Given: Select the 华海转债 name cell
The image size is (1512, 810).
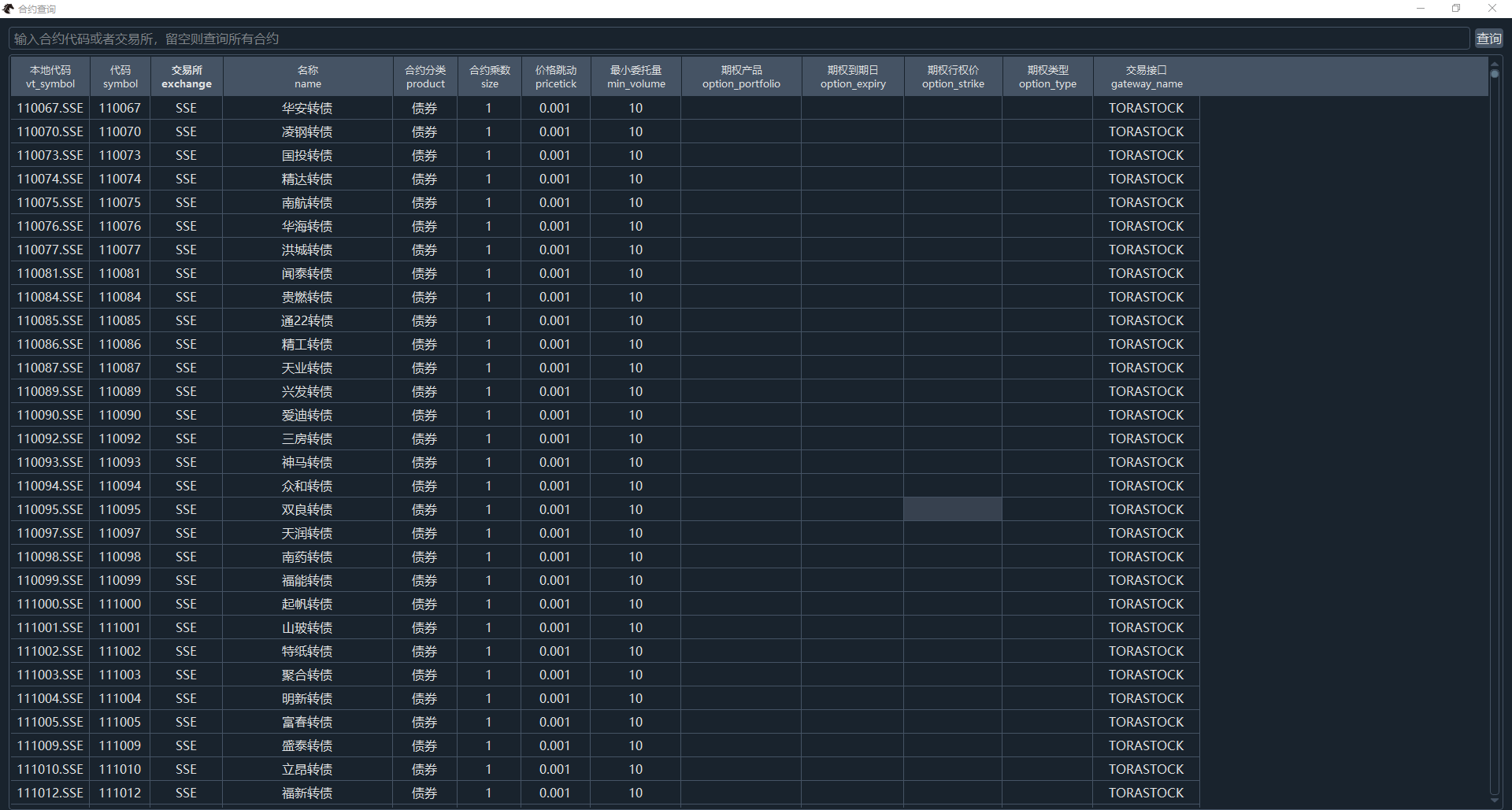Looking at the screenshot, I should click(307, 226).
